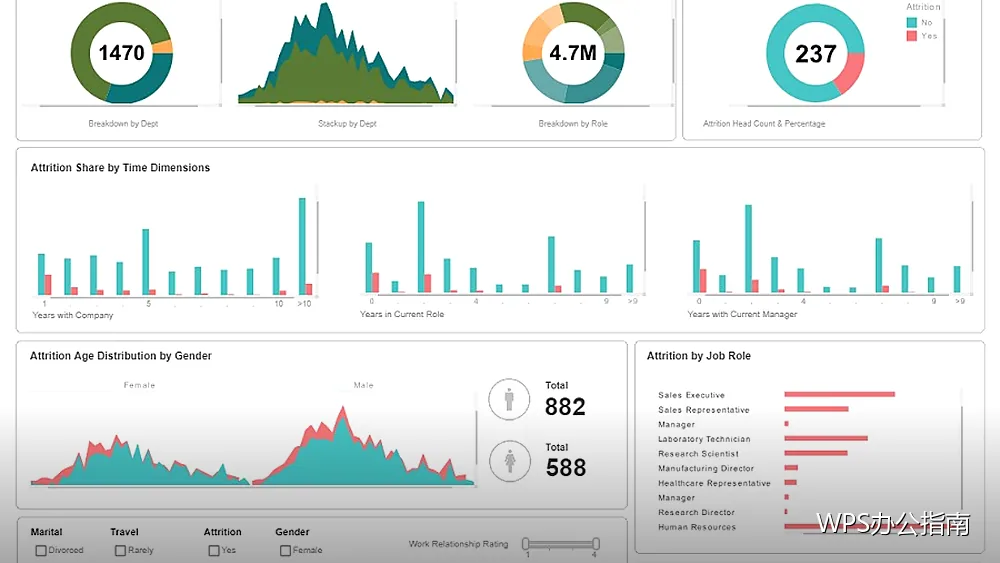Image resolution: width=1000 pixels, height=563 pixels.
Task: Click the Years in Current Role axis label
Action: click(x=402, y=314)
